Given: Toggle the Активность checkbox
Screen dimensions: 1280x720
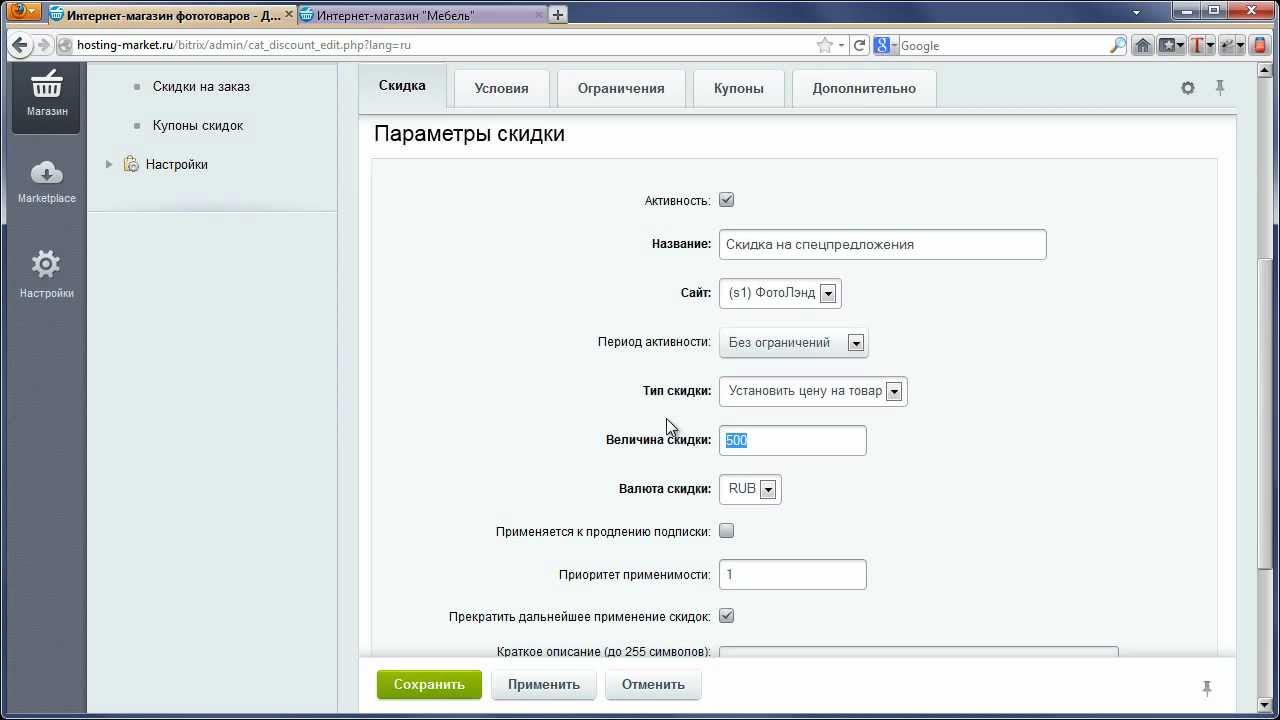Looking at the screenshot, I should (x=727, y=200).
